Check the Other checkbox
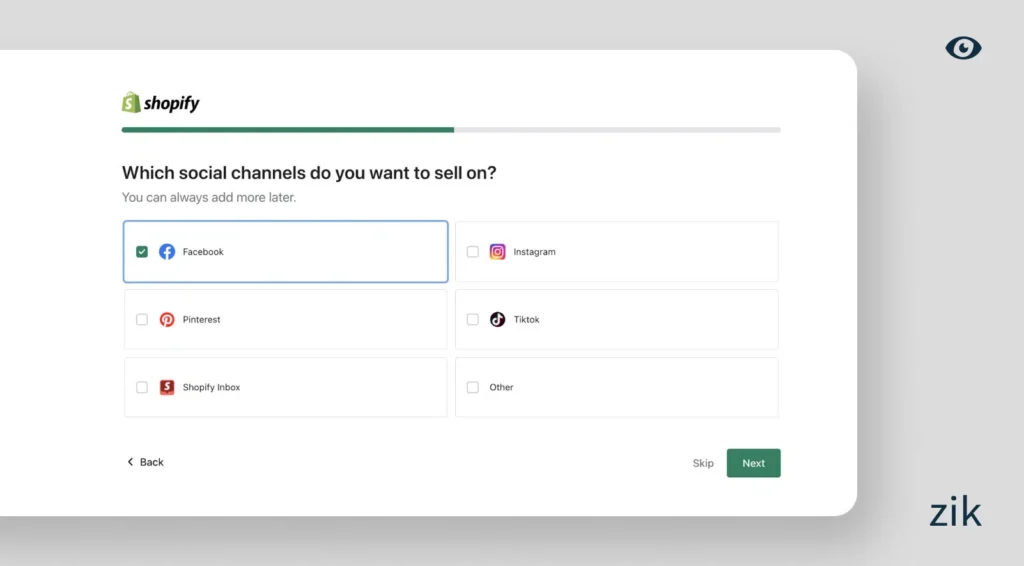Viewport: 1024px width, 566px height. (473, 387)
